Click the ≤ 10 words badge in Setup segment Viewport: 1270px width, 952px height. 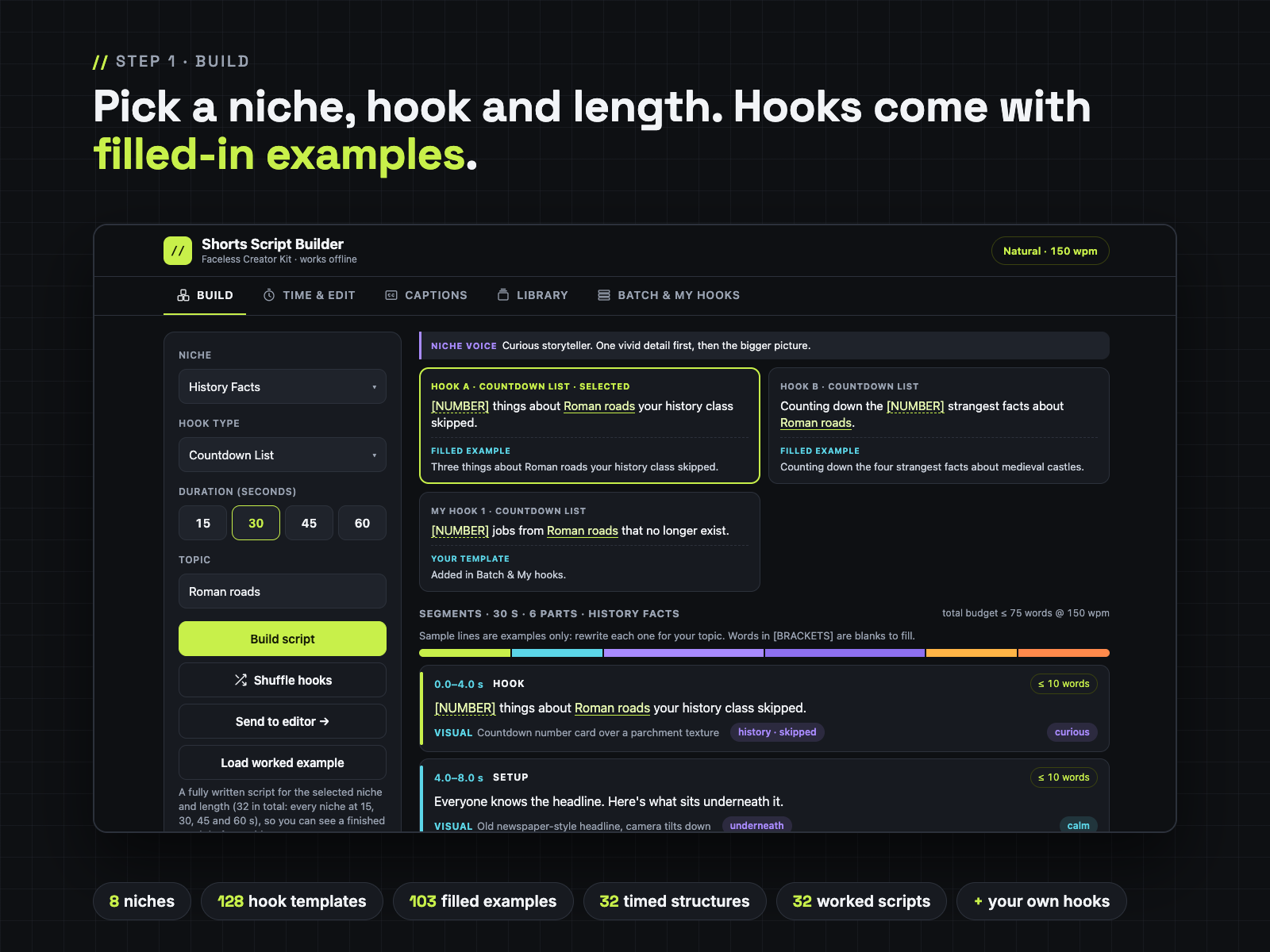1064,777
